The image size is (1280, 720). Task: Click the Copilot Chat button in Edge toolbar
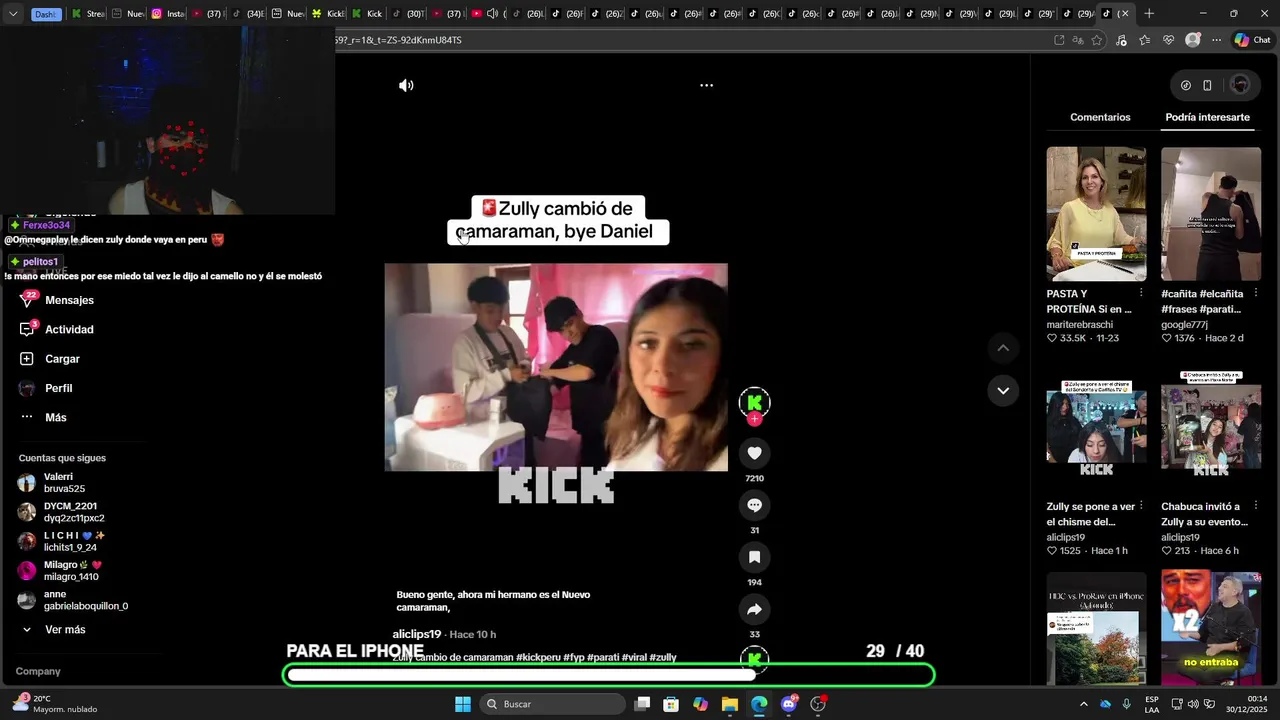coord(1252,40)
